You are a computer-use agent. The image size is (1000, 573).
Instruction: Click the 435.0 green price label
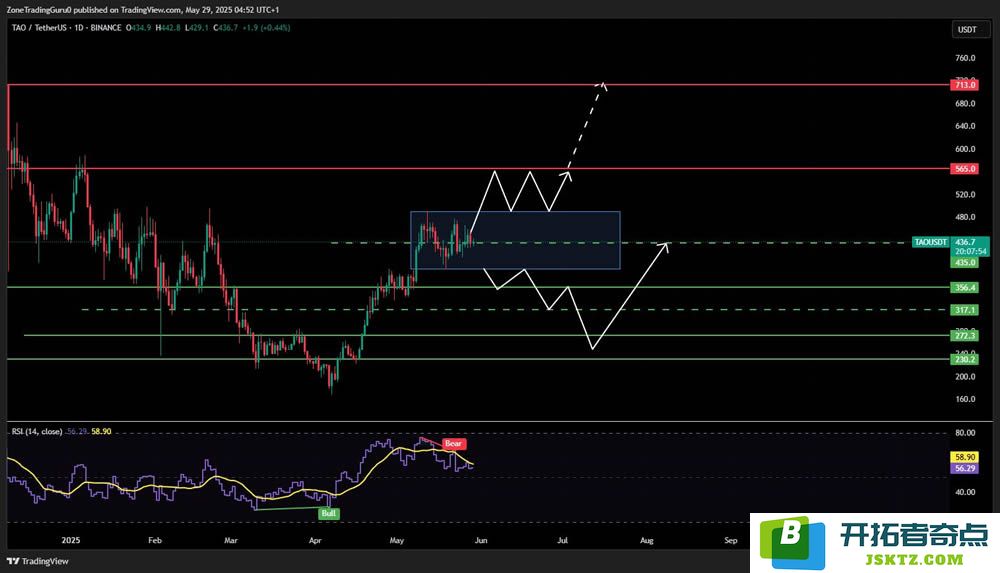(964, 262)
